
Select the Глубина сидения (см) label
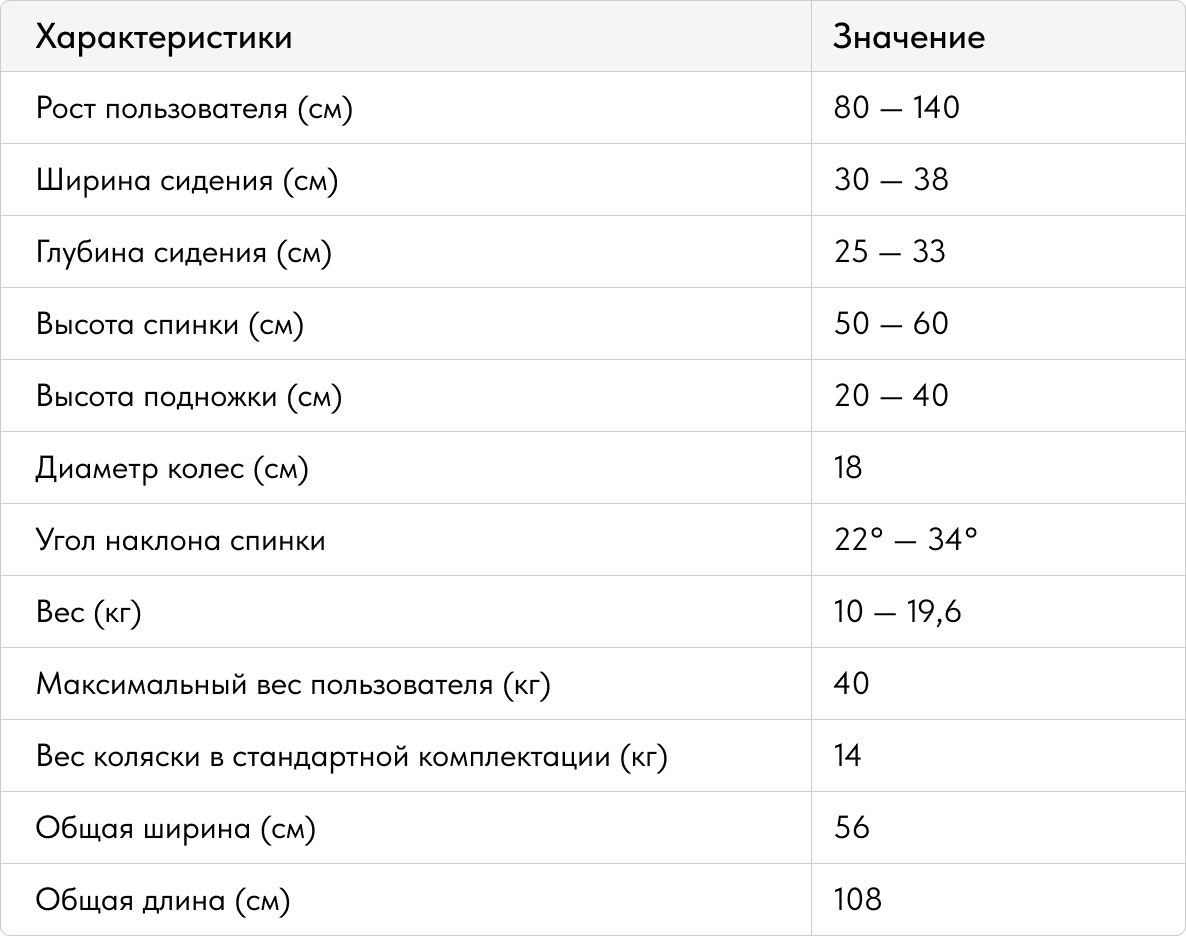[x=184, y=252]
